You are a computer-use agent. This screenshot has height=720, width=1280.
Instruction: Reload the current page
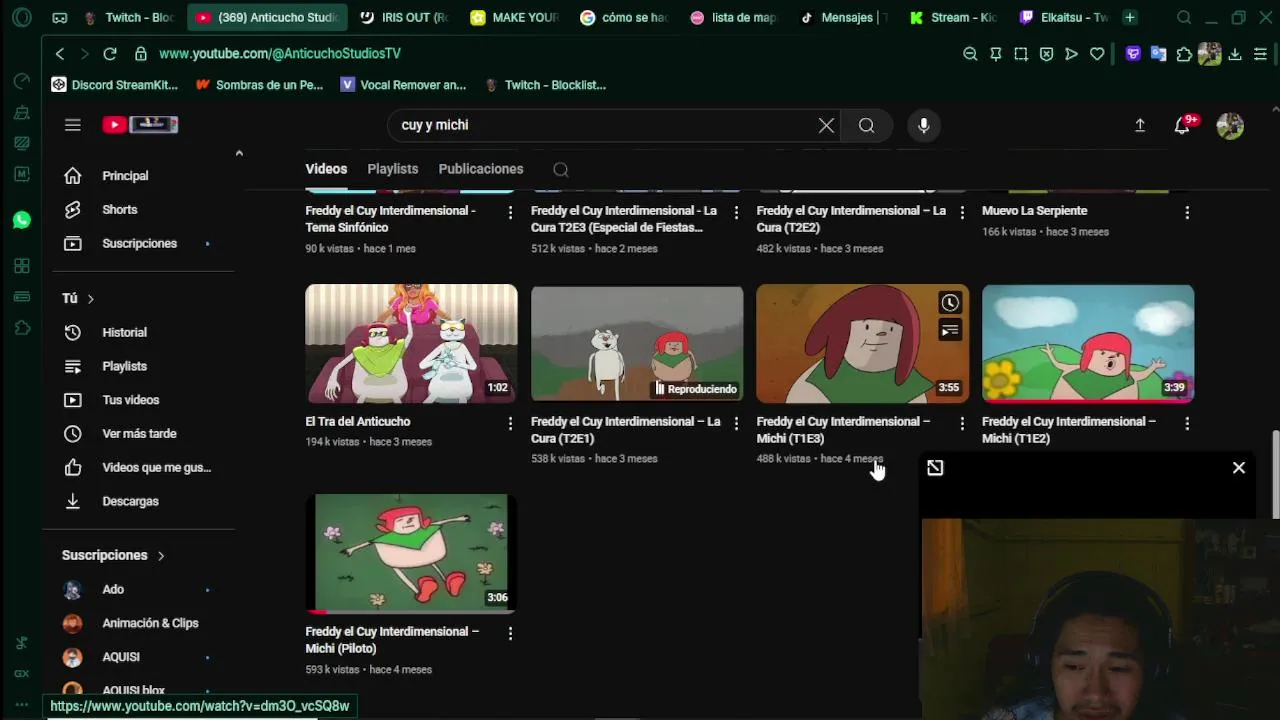110,54
